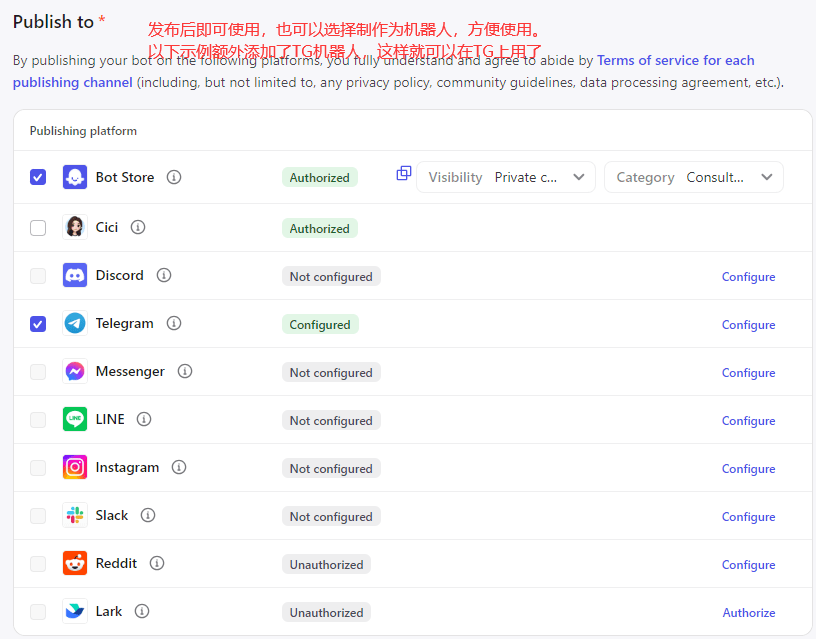Click the Cici avatar icon
Screen dimensions: 816x639
pos(75,227)
